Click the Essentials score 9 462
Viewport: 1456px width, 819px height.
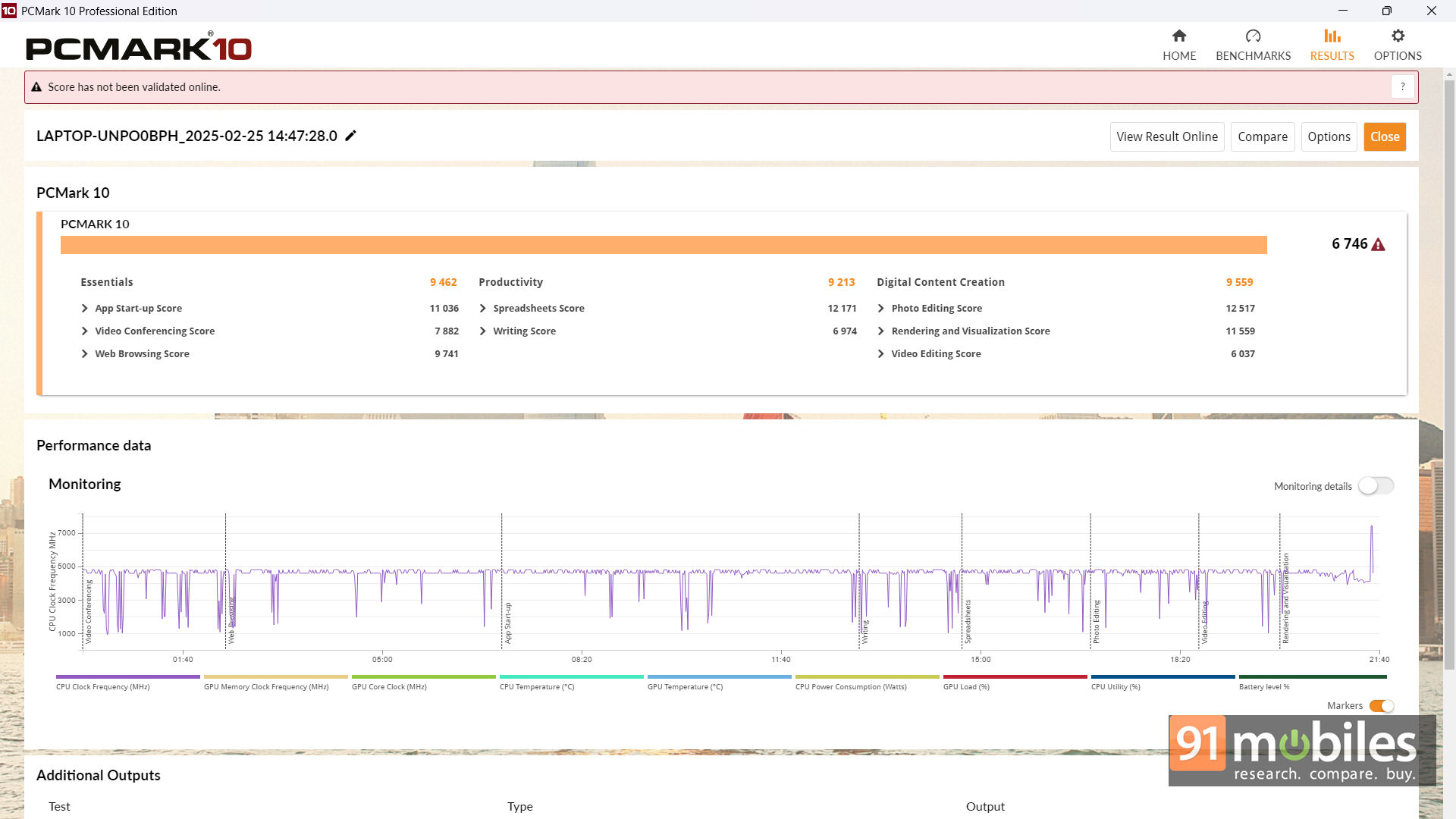444,282
